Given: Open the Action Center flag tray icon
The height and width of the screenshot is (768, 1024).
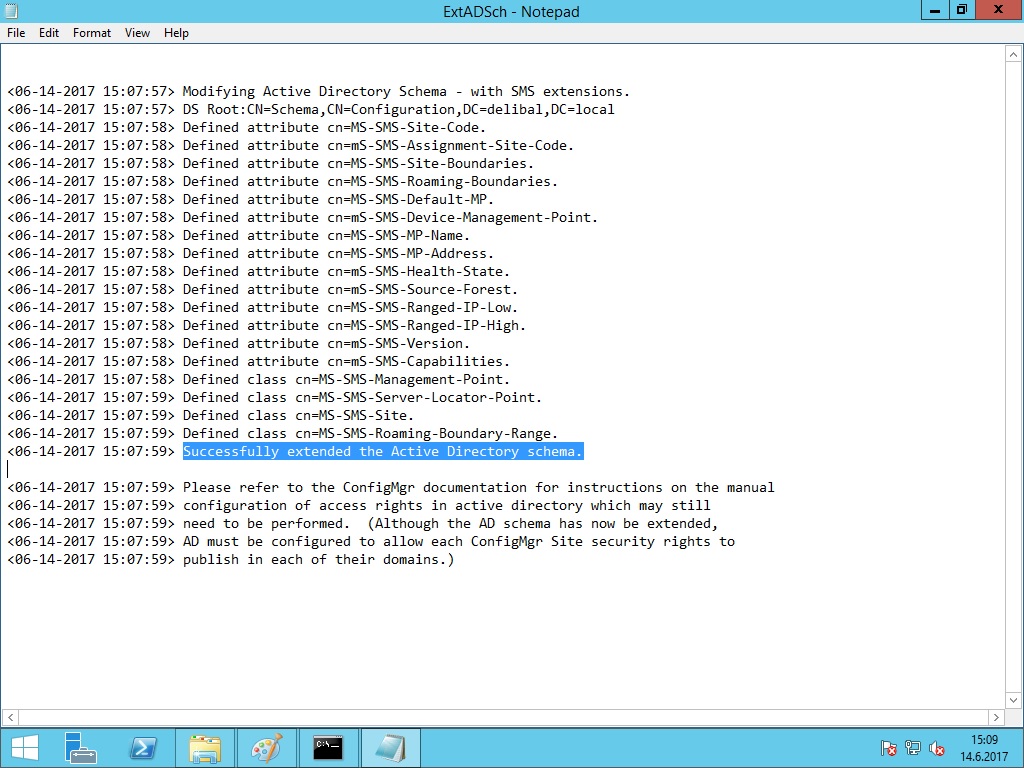Looking at the screenshot, I should 888,748.
